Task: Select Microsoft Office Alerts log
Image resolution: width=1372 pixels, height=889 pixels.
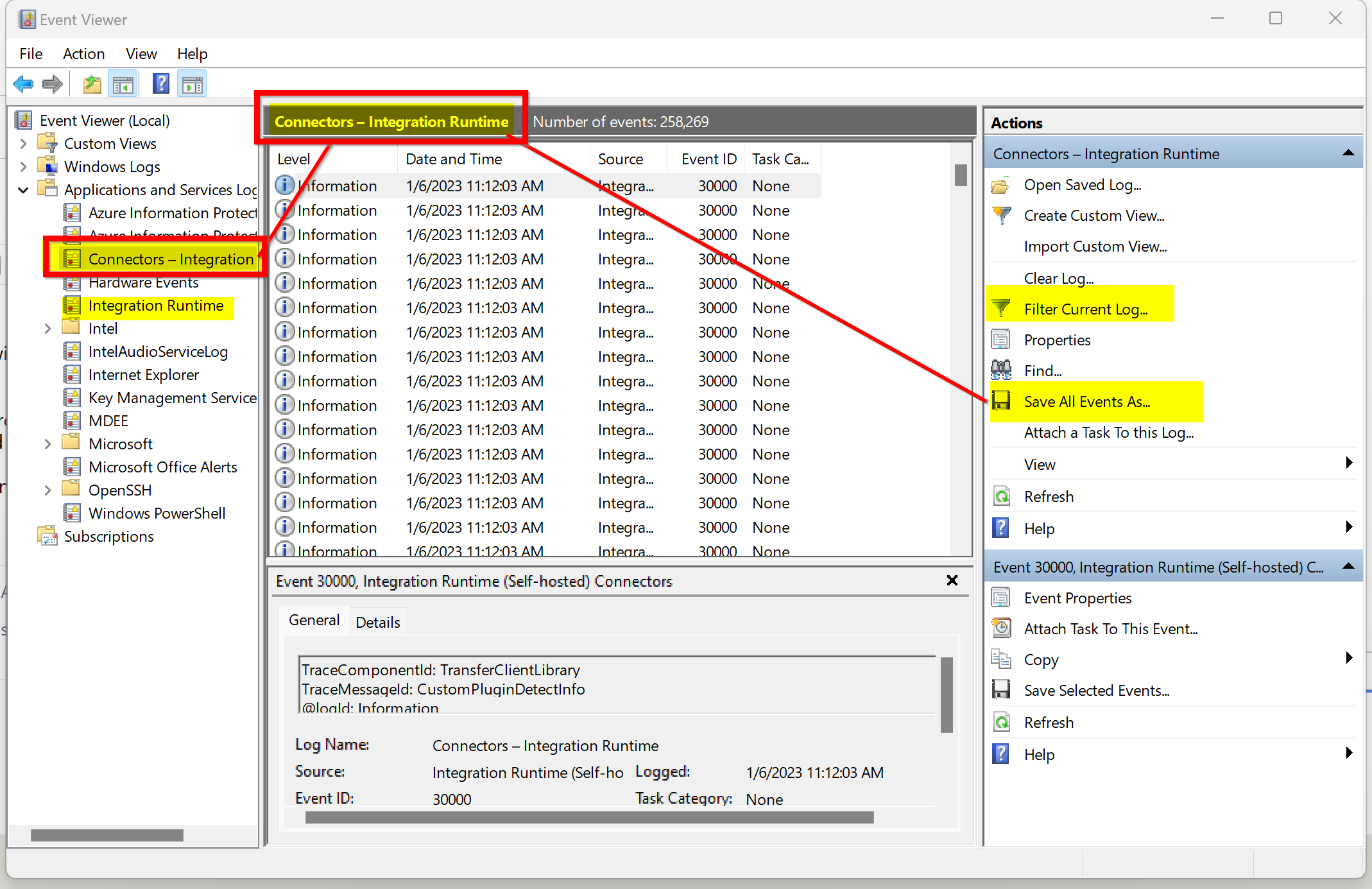Action: click(x=162, y=467)
